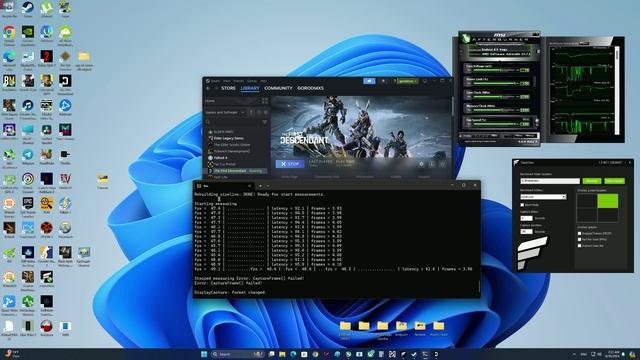The height and width of the screenshot is (360, 640).
Task: Open Steam menu in Steam window
Action: click(215, 81)
